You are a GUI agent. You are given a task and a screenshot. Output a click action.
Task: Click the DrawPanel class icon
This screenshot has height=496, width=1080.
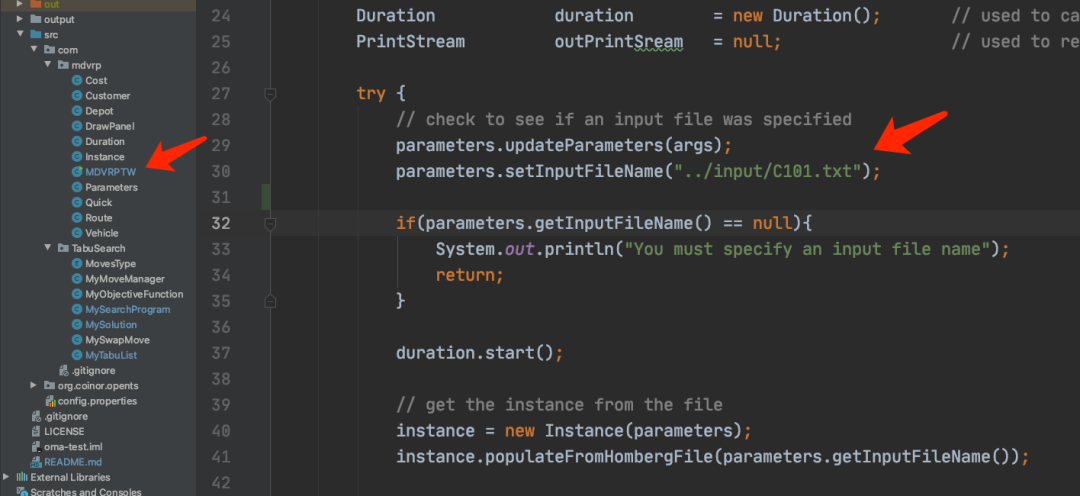pyautogui.click(x=77, y=126)
